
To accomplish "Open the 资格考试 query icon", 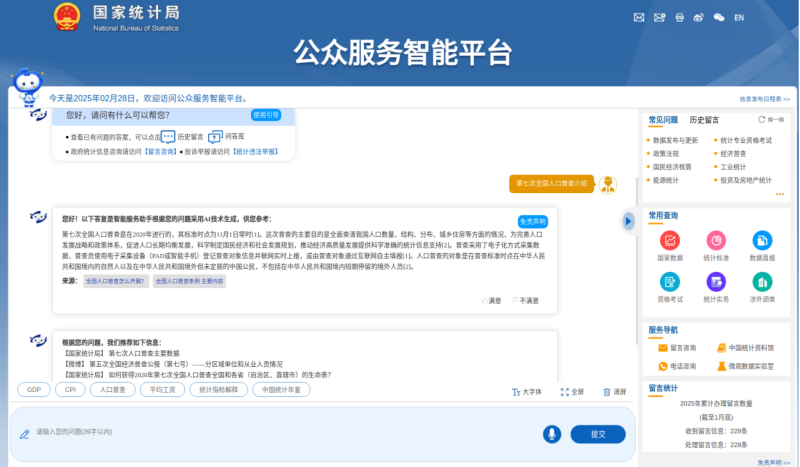I will [x=670, y=283].
